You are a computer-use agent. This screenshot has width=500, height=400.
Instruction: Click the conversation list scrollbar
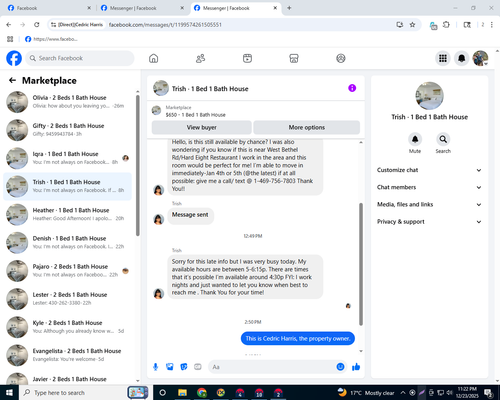pyautogui.click(x=138, y=166)
